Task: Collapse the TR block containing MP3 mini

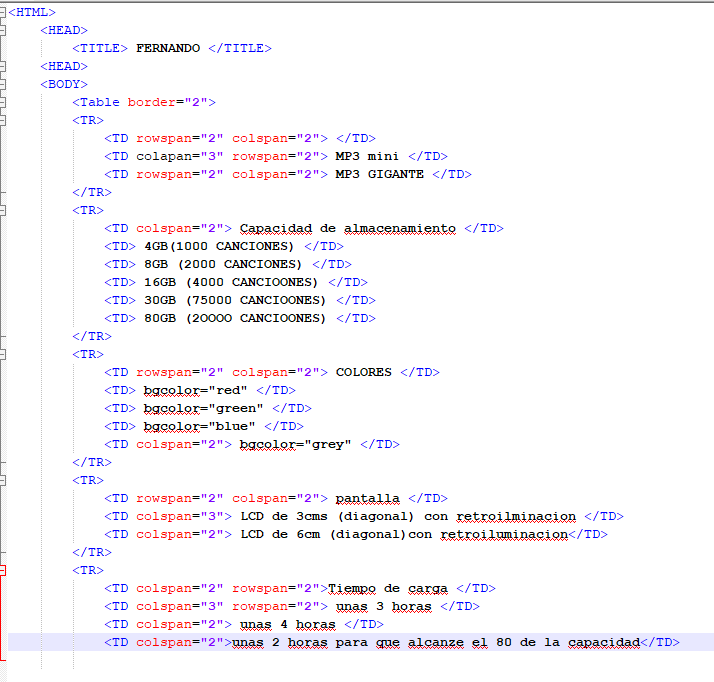Action: click(x=3, y=120)
